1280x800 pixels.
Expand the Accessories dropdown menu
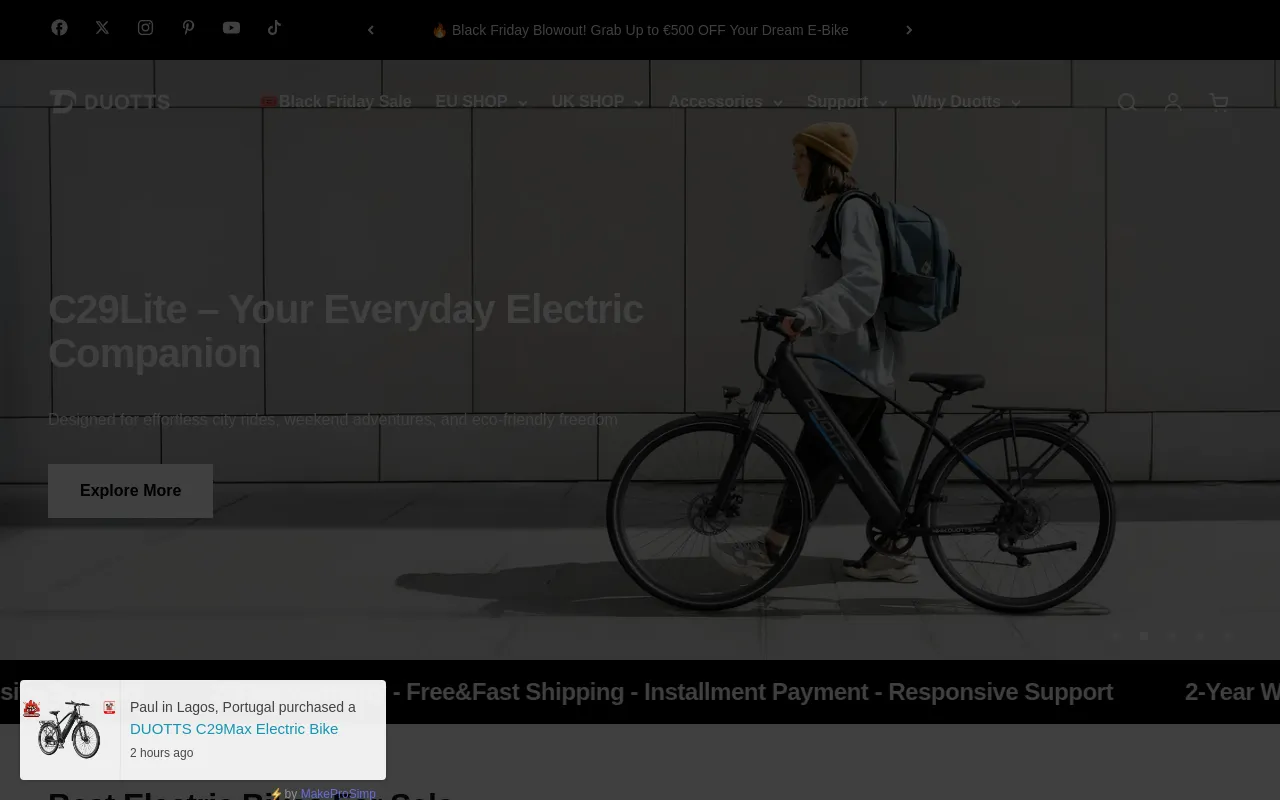725,102
